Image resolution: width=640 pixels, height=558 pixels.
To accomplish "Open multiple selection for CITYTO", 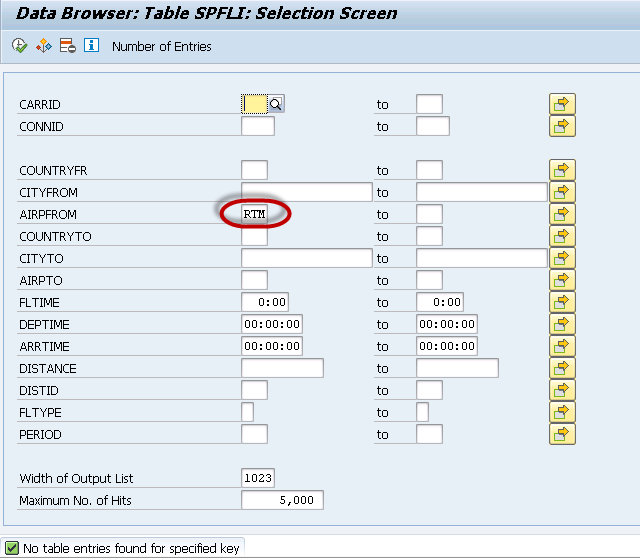I will tap(562, 258).
